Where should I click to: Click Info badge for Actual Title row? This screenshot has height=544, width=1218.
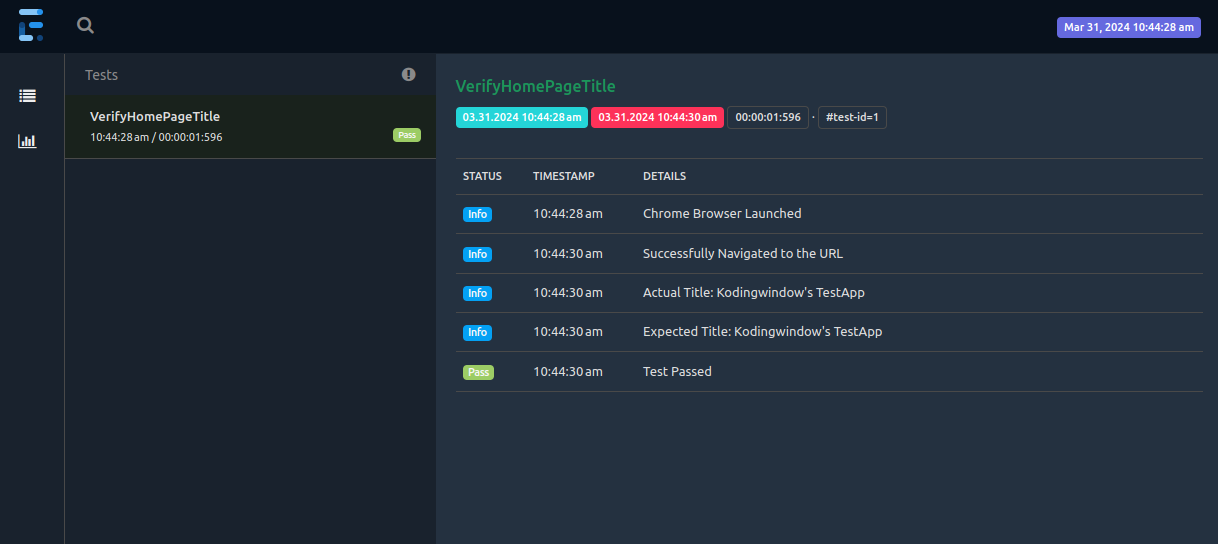[478, 293]
